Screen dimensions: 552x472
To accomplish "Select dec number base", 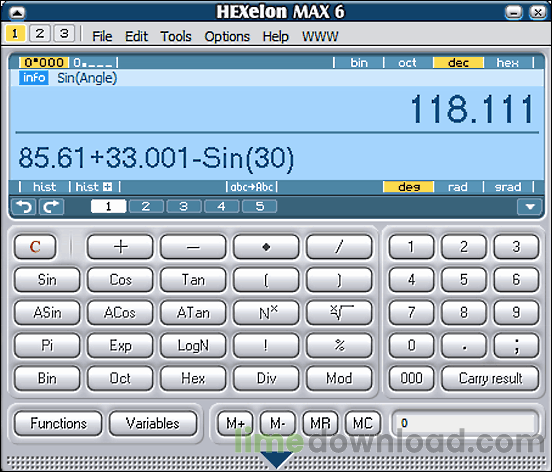I will pyautogui.click(x=458, y=63).
